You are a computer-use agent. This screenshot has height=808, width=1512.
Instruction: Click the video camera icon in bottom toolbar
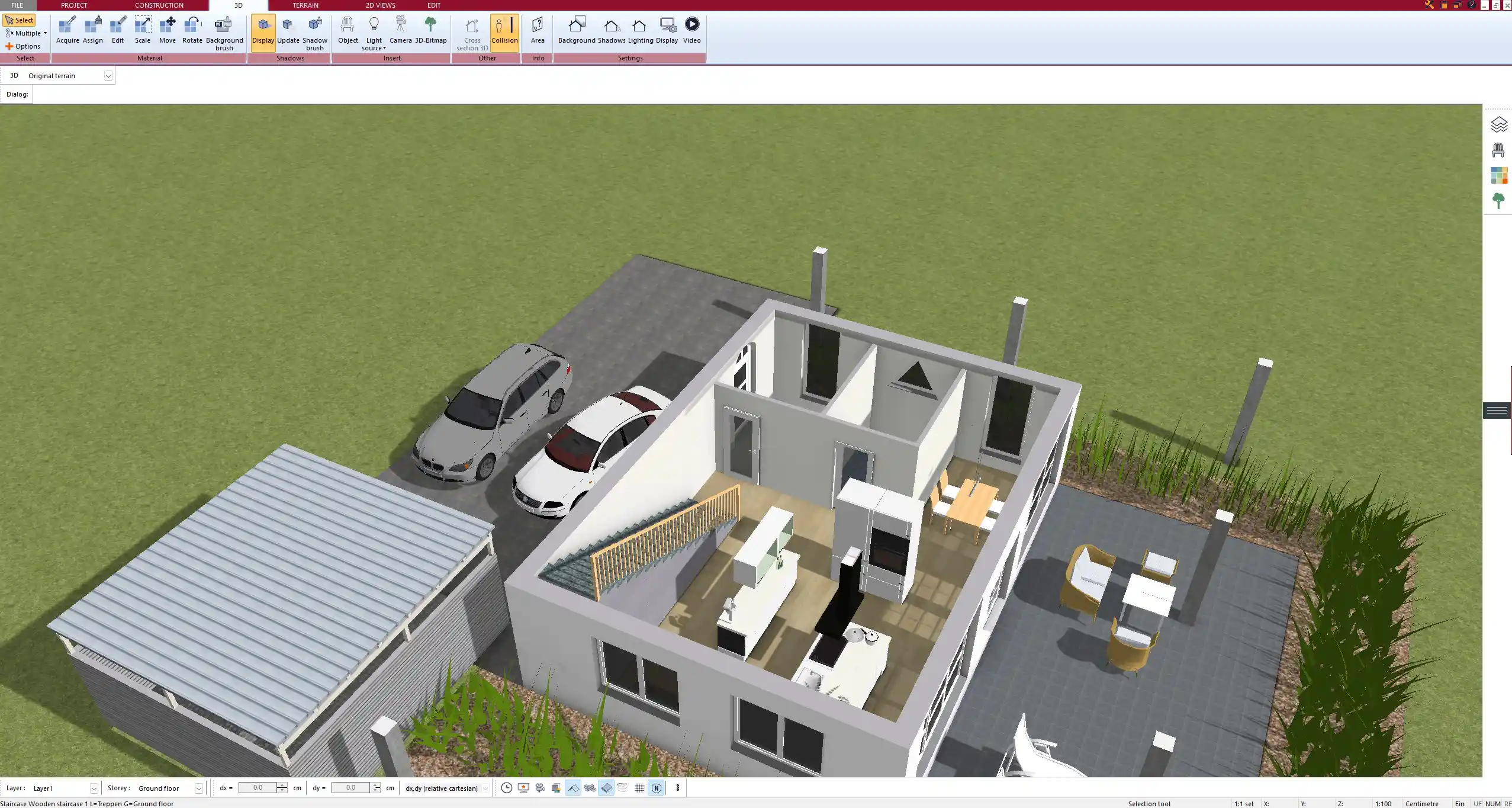tap(540, 788)
